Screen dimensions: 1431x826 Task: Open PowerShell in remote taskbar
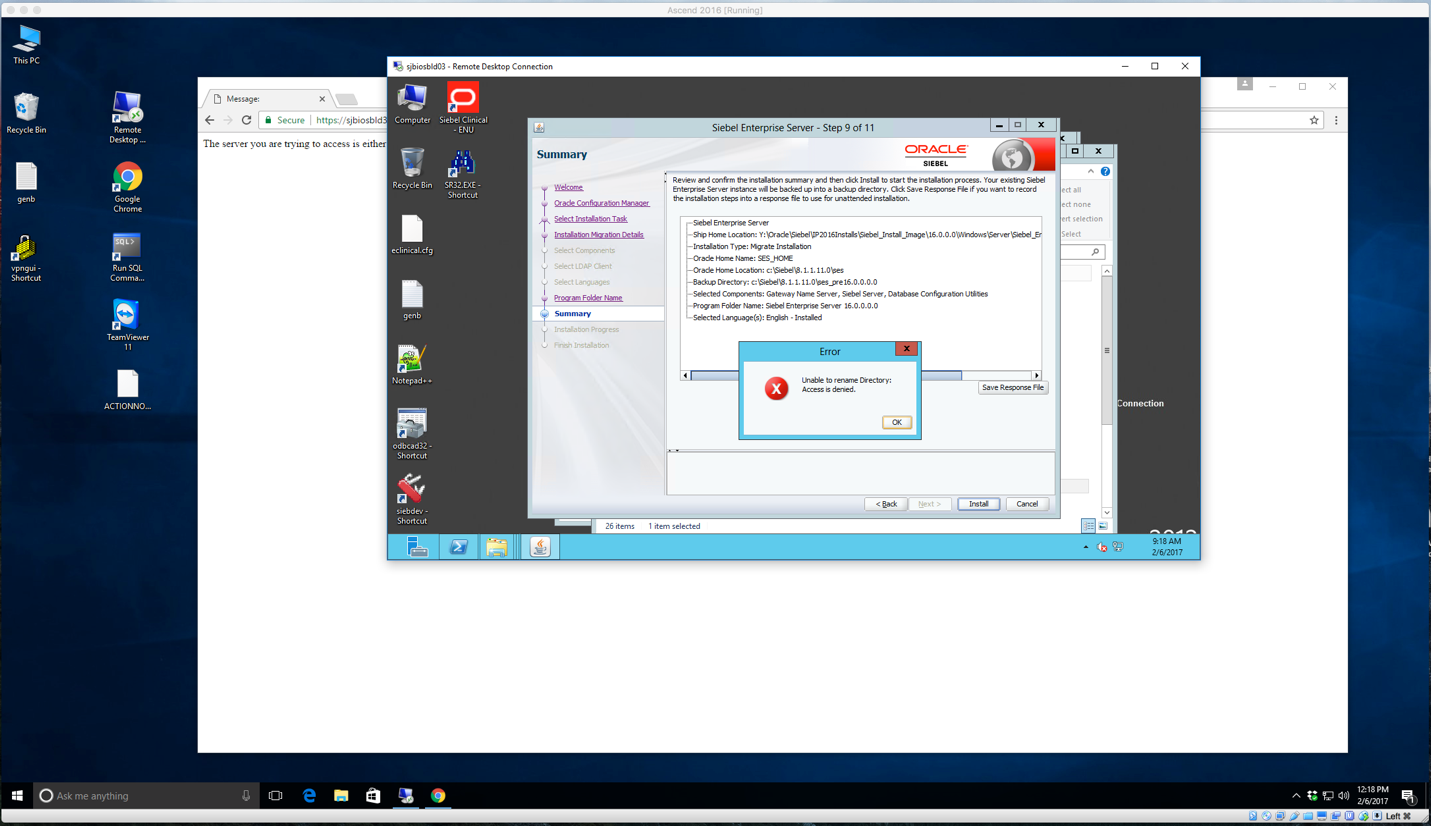(458, 547)
